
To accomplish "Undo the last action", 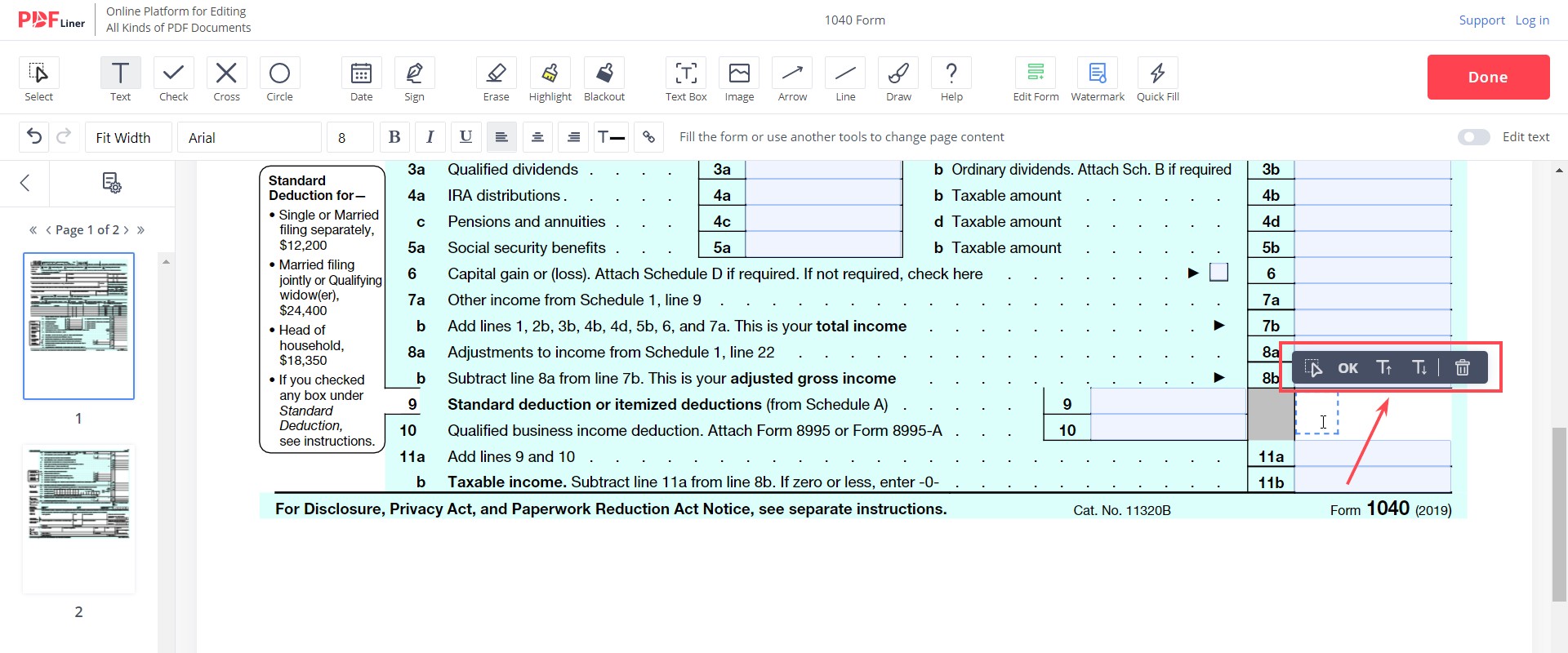I will [x=34, y=136].
